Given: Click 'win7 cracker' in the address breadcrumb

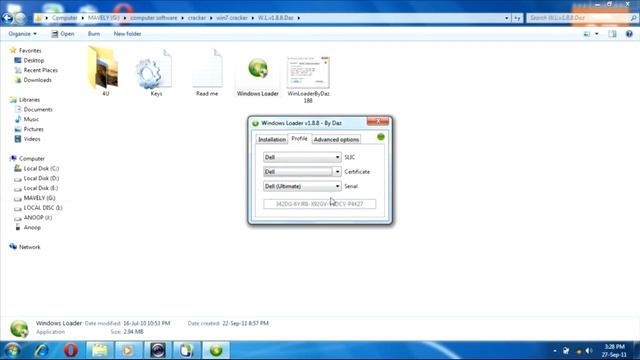Looking at the screenshot, I should click(232, 18).
